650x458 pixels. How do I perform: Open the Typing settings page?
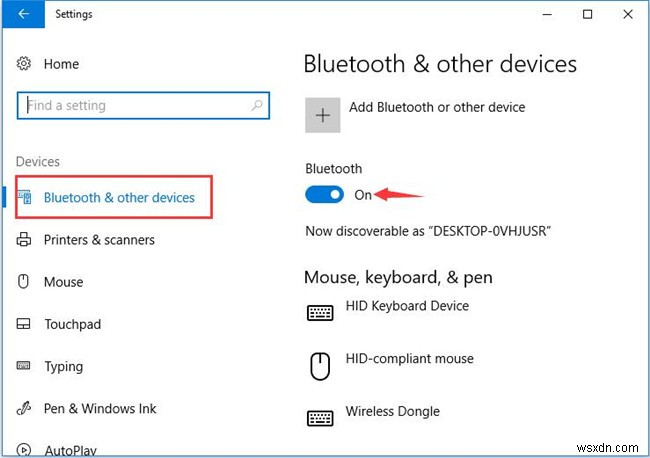63,366
